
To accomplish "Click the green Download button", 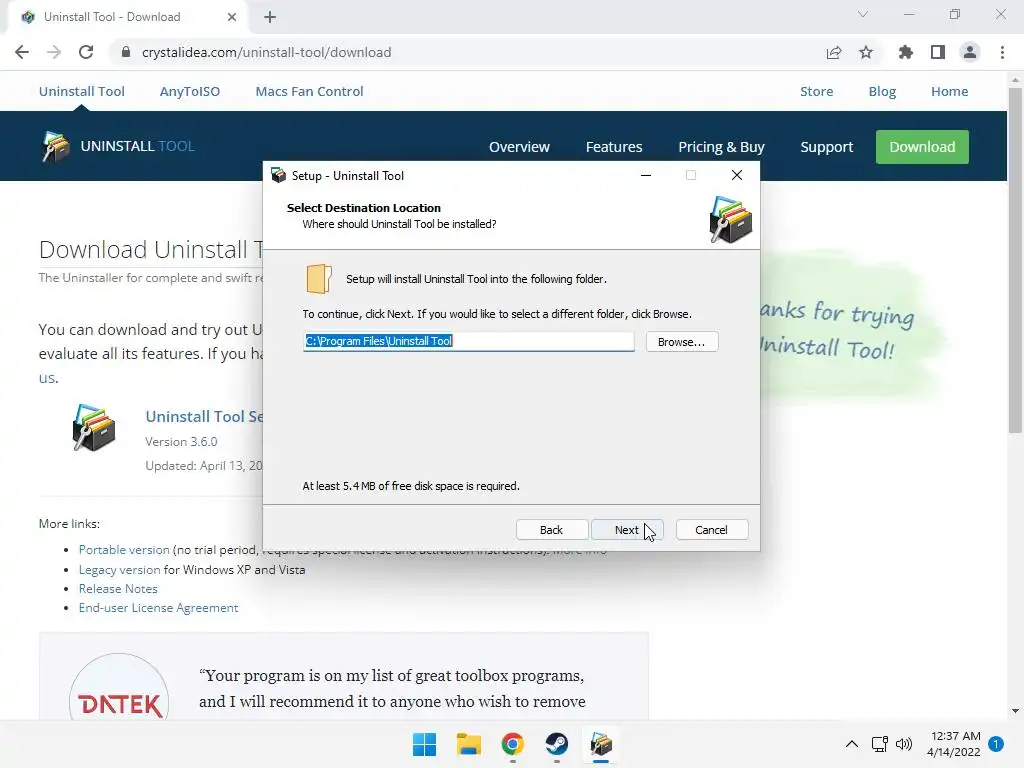I will click(922, 147).
